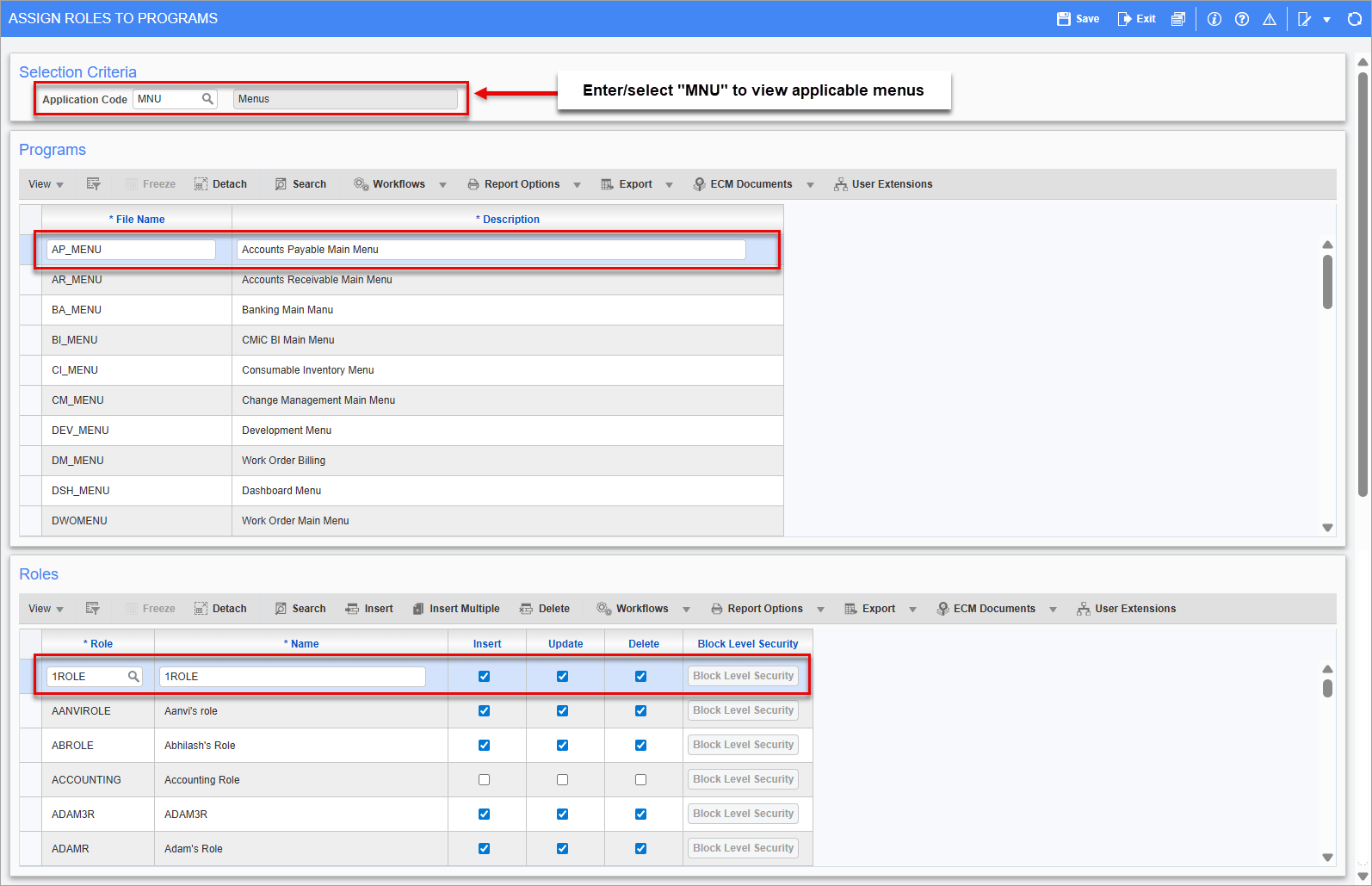Detach the Roles table

pos(220,609)
